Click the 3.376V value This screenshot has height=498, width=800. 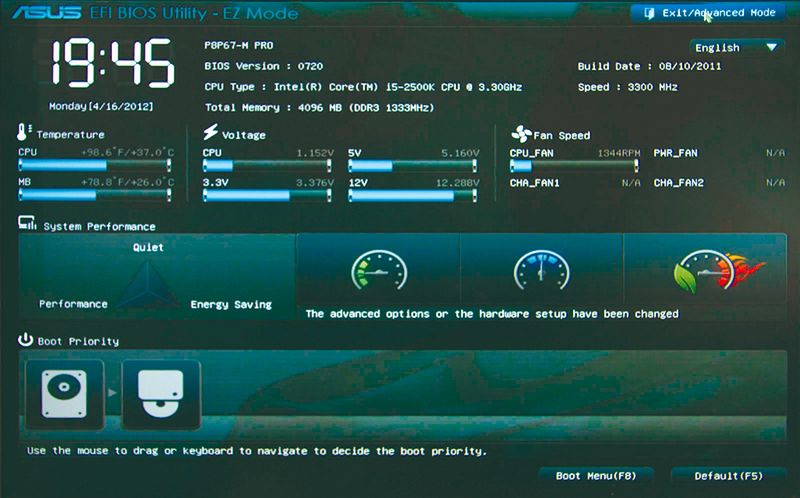point(315,182)
